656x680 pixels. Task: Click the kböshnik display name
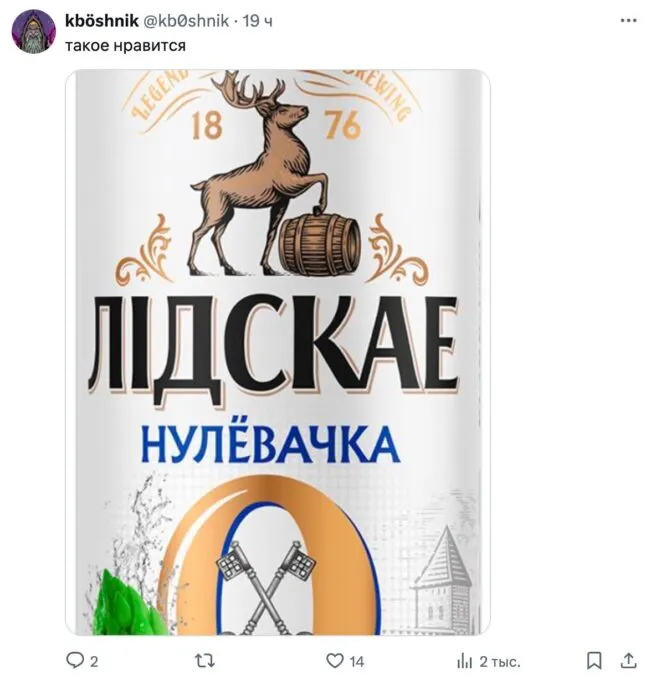(101, 21)
